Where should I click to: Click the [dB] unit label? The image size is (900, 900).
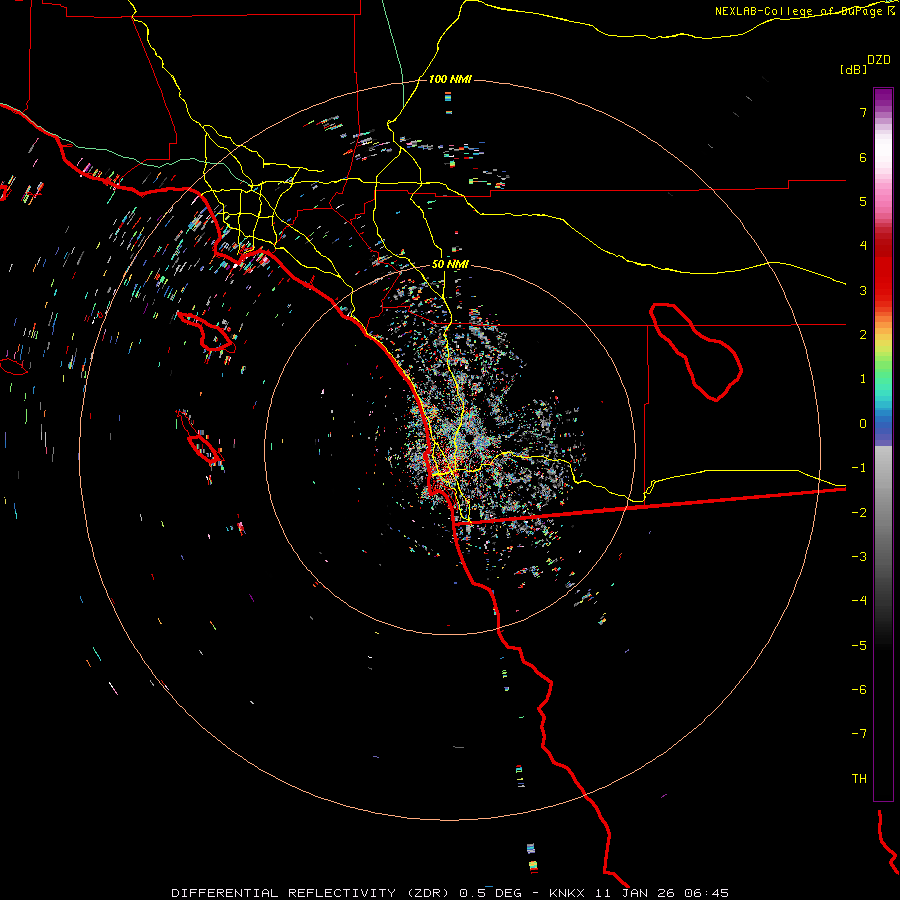pos(853,69)
